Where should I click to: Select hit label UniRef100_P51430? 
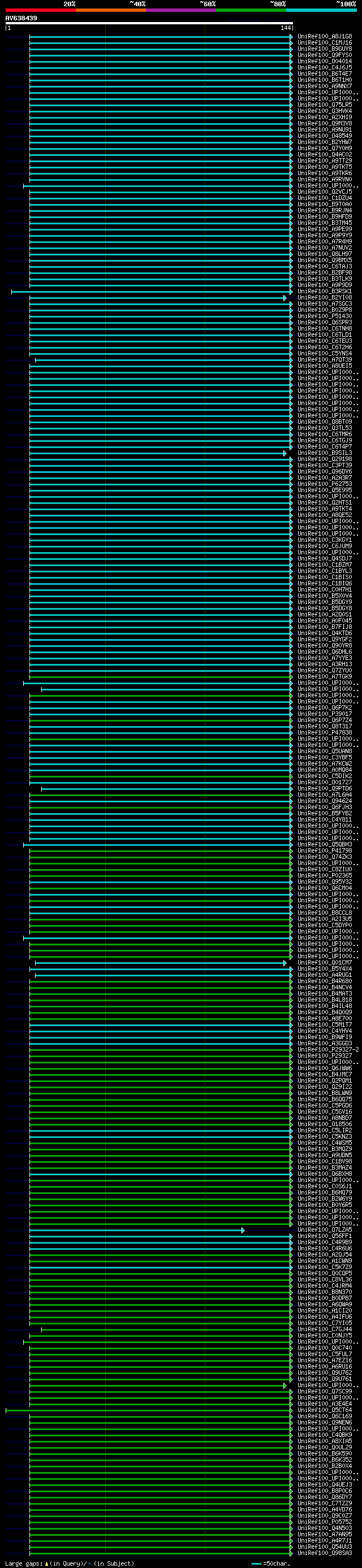tap(325, 316)
